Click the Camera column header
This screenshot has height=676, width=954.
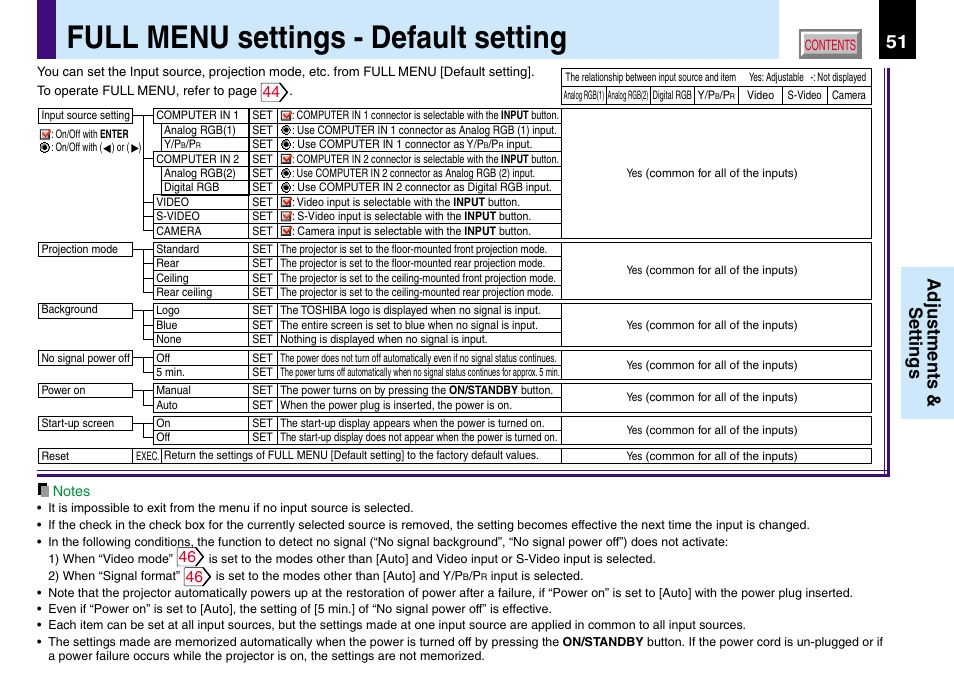click(x=849, y=96)
